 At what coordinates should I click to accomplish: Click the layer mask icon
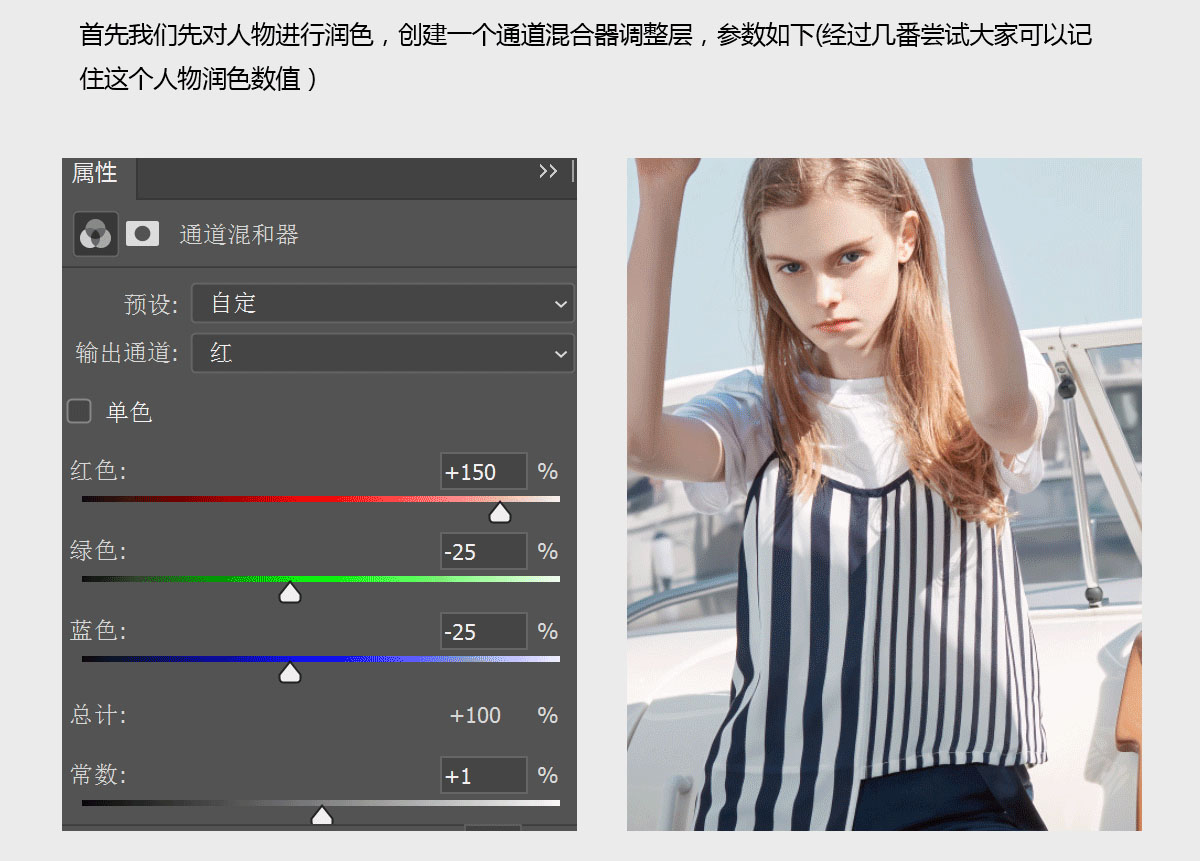tap(142, 234)
